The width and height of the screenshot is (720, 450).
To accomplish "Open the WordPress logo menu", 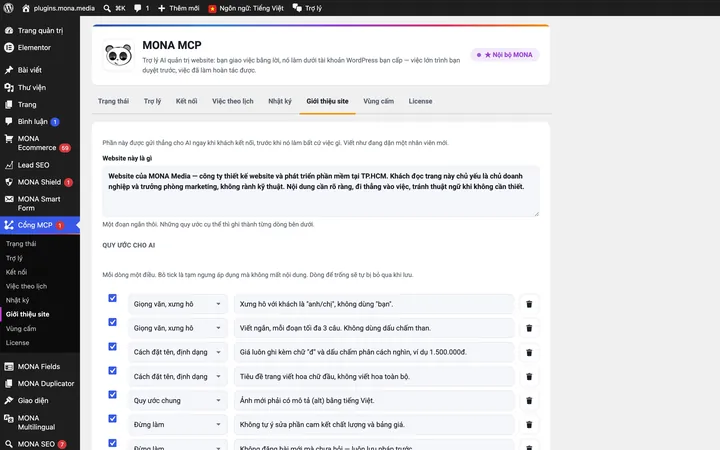I will coord(8,8).
